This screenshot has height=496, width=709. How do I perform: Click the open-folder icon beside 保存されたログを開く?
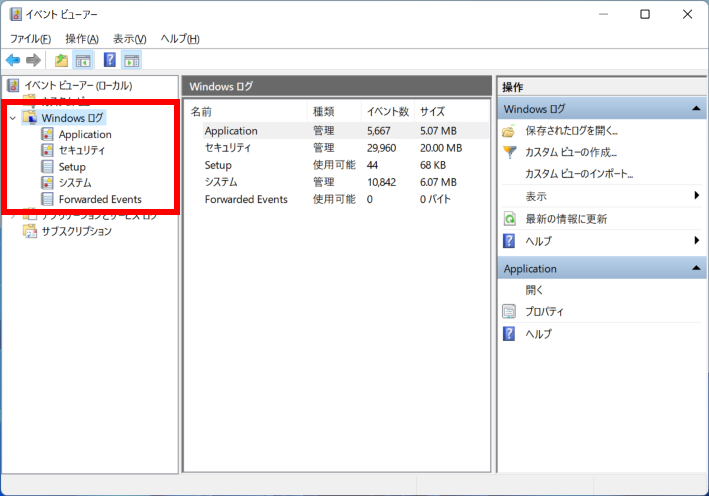click(x=509, y=131)
